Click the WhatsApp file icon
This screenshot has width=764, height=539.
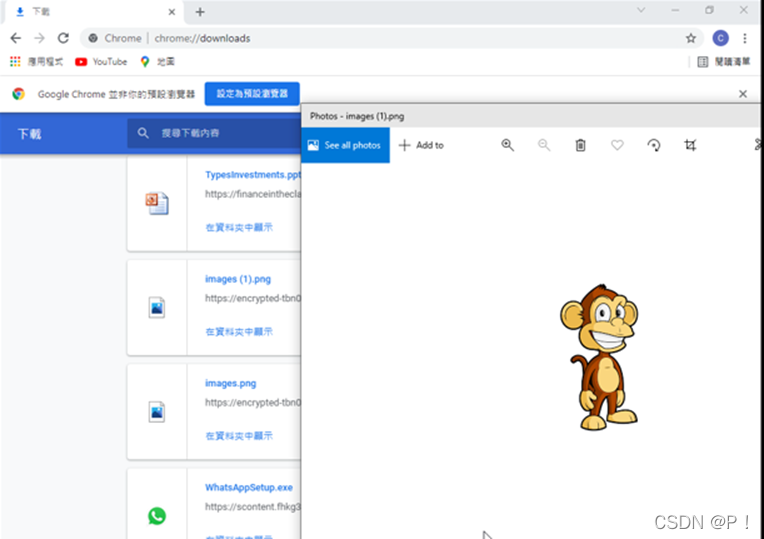pyautogui.click(x=157, y=516)
